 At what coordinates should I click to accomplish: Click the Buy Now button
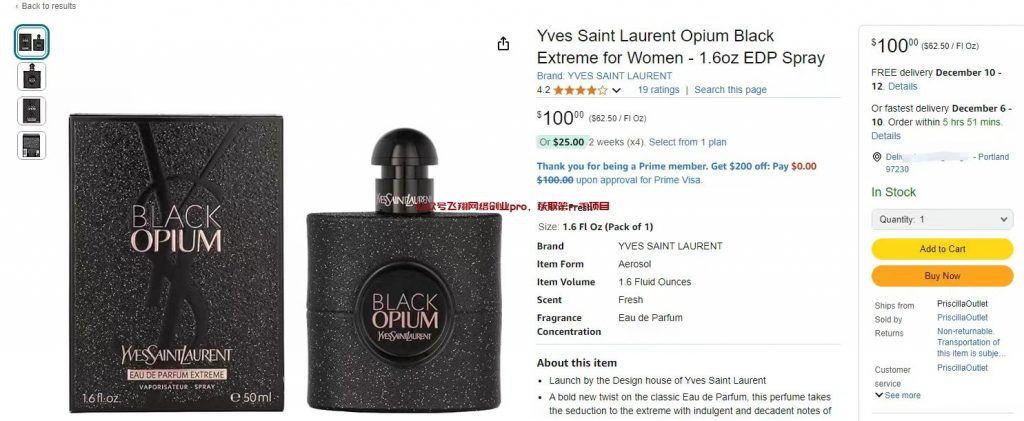point(942,276)
